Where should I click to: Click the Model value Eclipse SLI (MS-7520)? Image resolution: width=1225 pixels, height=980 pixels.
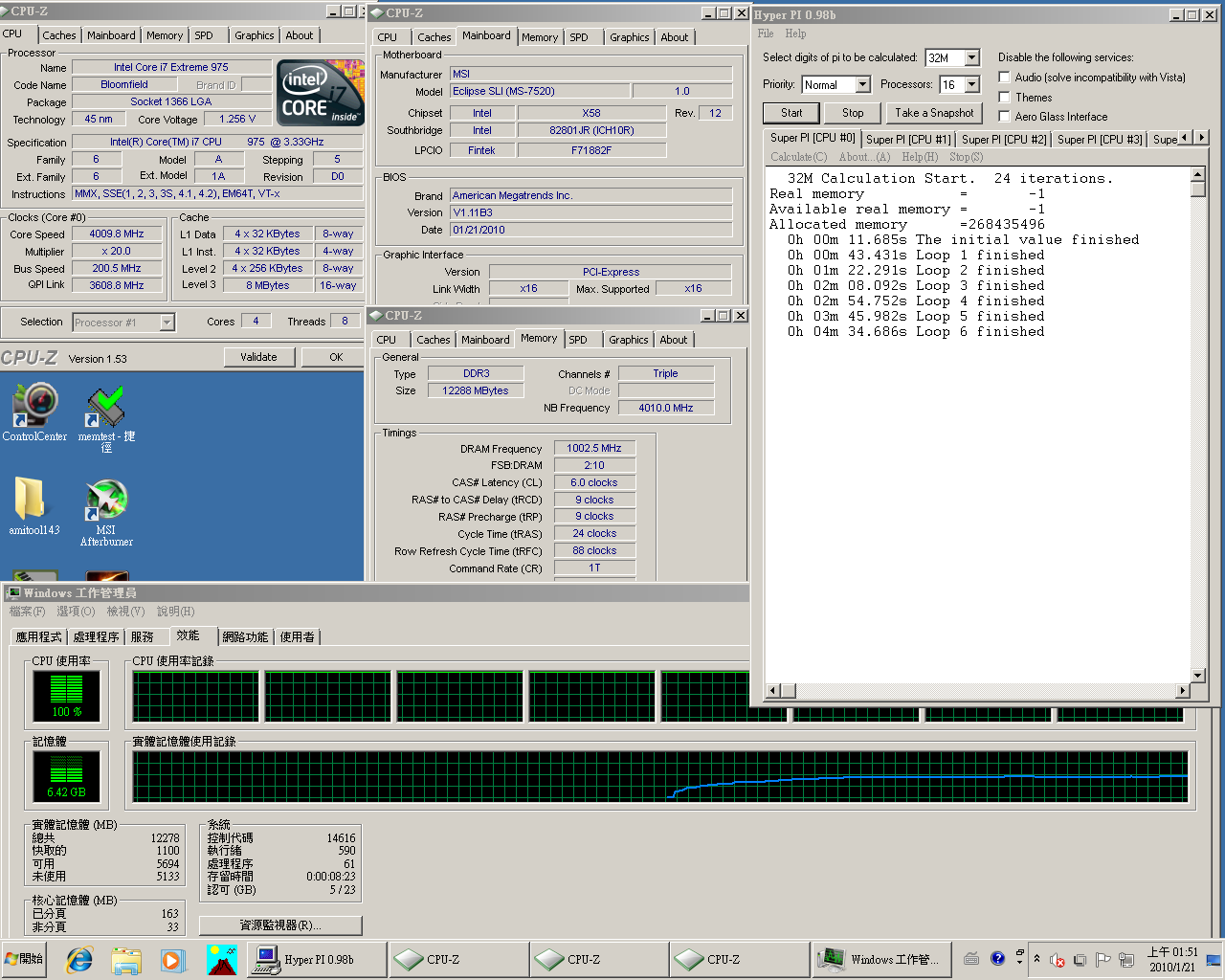pos(540,91)
